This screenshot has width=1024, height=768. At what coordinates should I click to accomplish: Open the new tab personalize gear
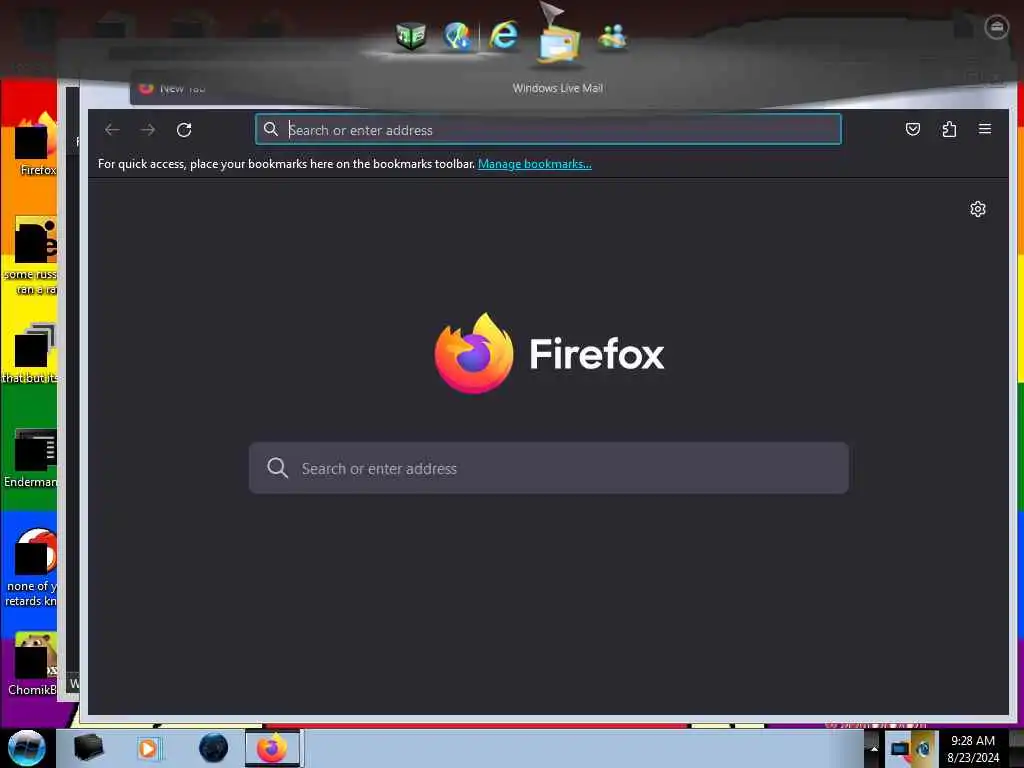pos(978,209)
